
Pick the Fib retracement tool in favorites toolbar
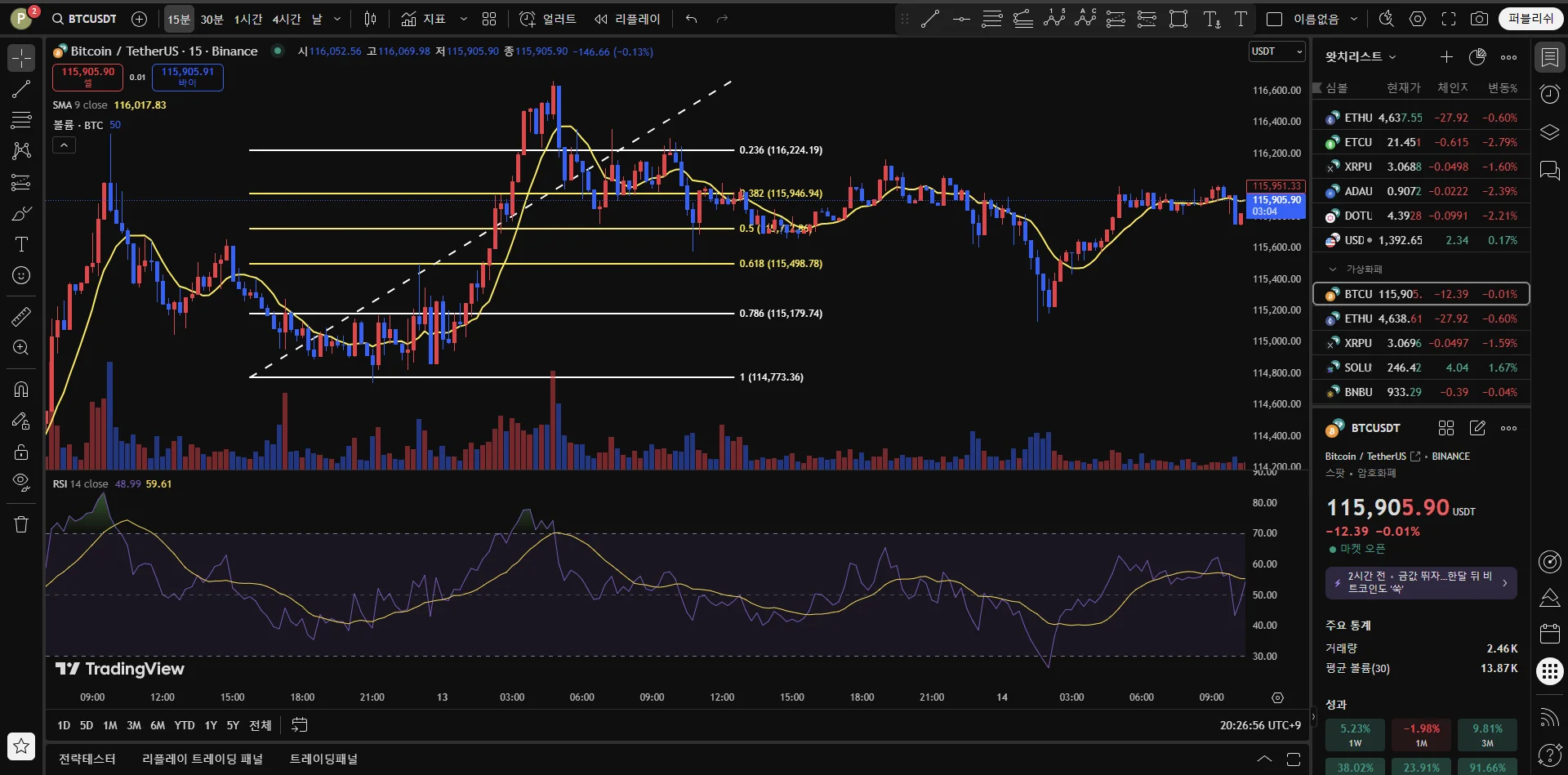[x=992, y=19]
